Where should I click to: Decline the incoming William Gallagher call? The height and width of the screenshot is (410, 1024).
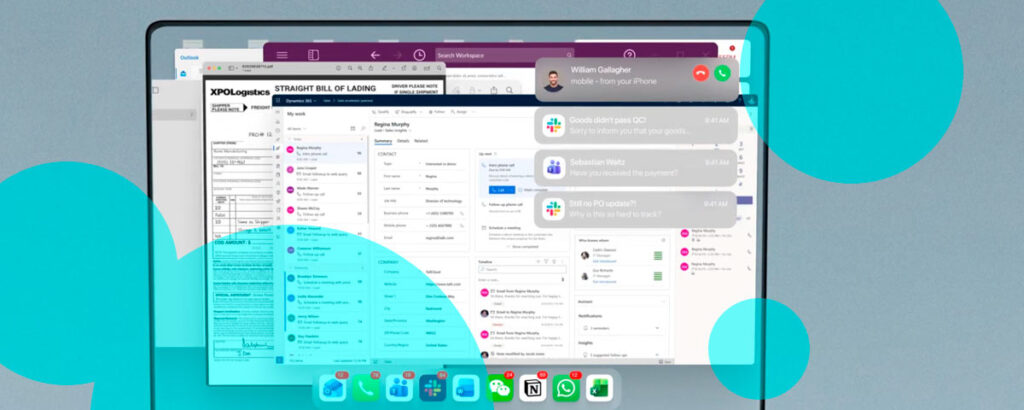pyautogui.click(x=700, y=73)
